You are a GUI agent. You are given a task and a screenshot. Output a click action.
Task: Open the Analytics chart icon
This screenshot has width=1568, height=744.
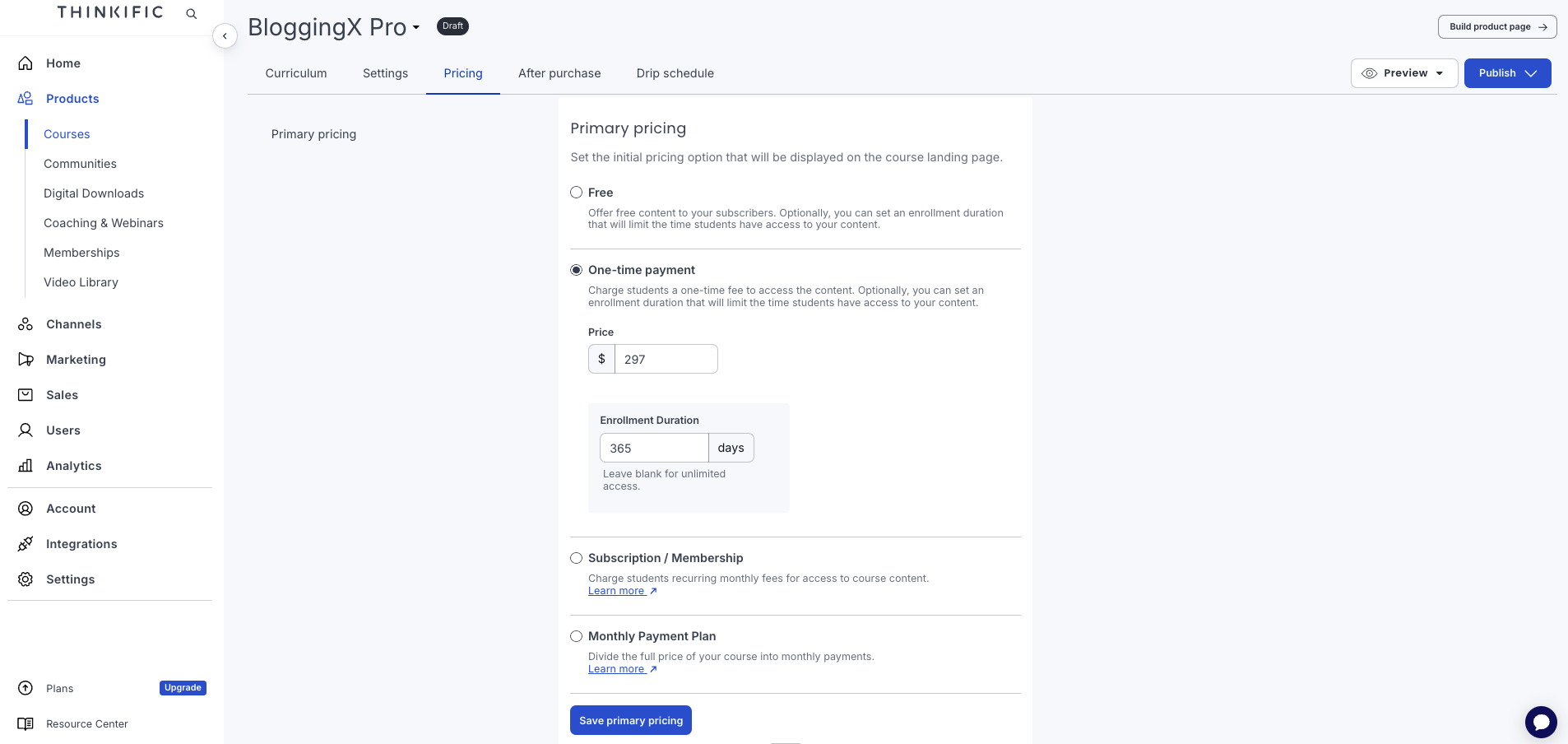26,466
